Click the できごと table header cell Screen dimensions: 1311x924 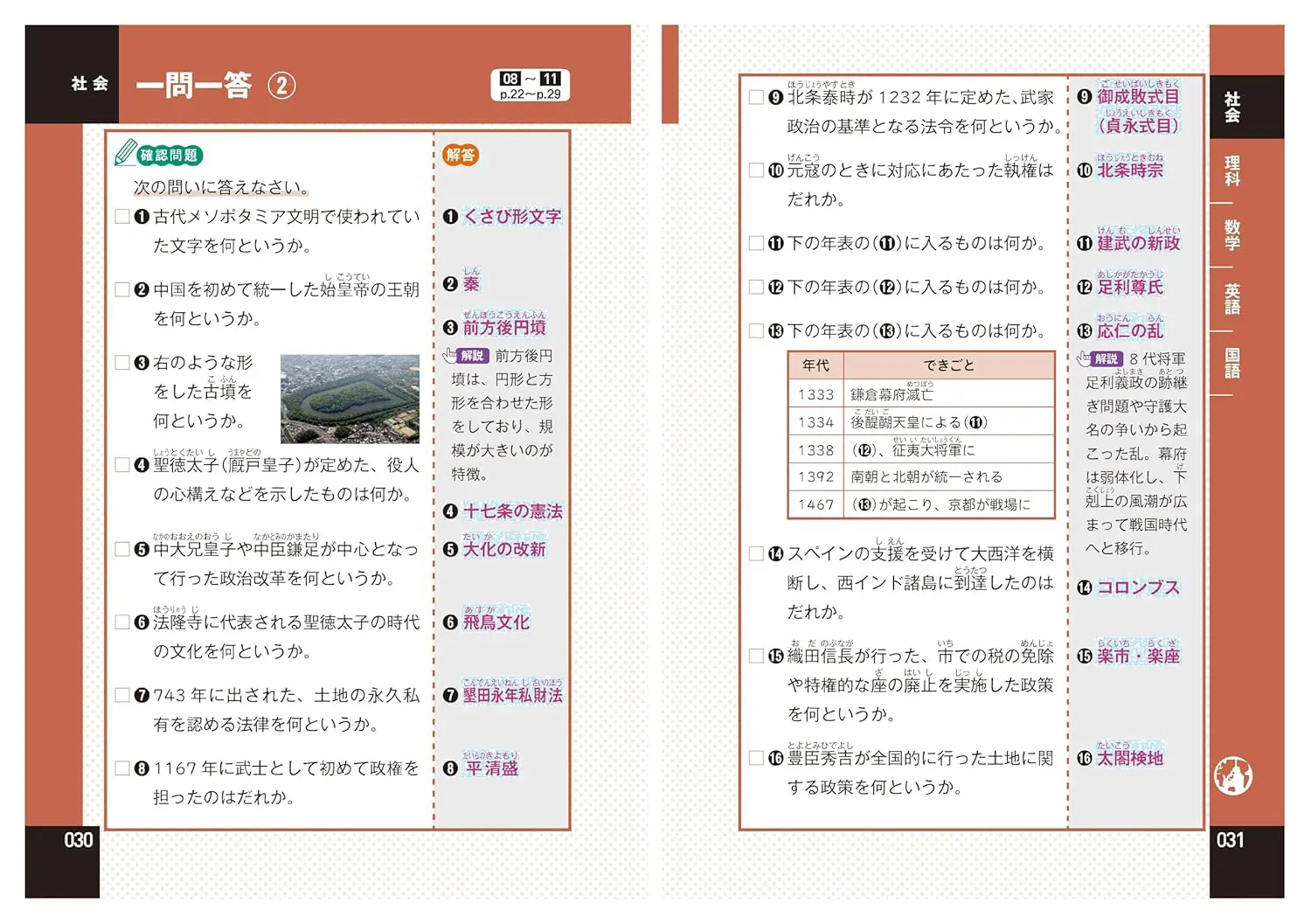coord(948,365)
